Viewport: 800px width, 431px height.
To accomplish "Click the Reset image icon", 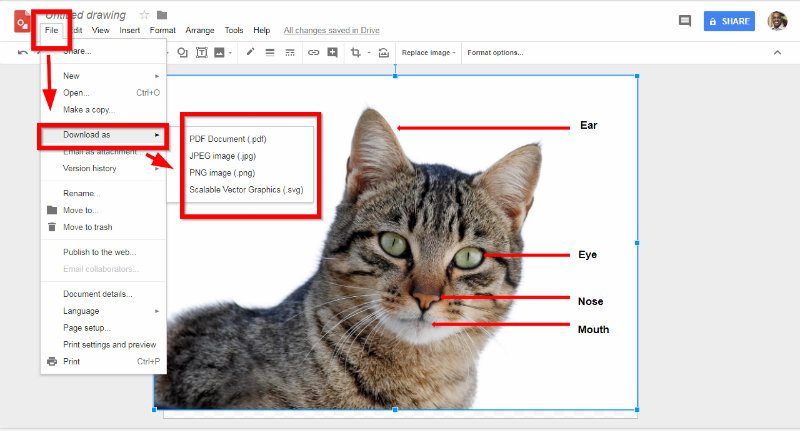I will [384, 52].
